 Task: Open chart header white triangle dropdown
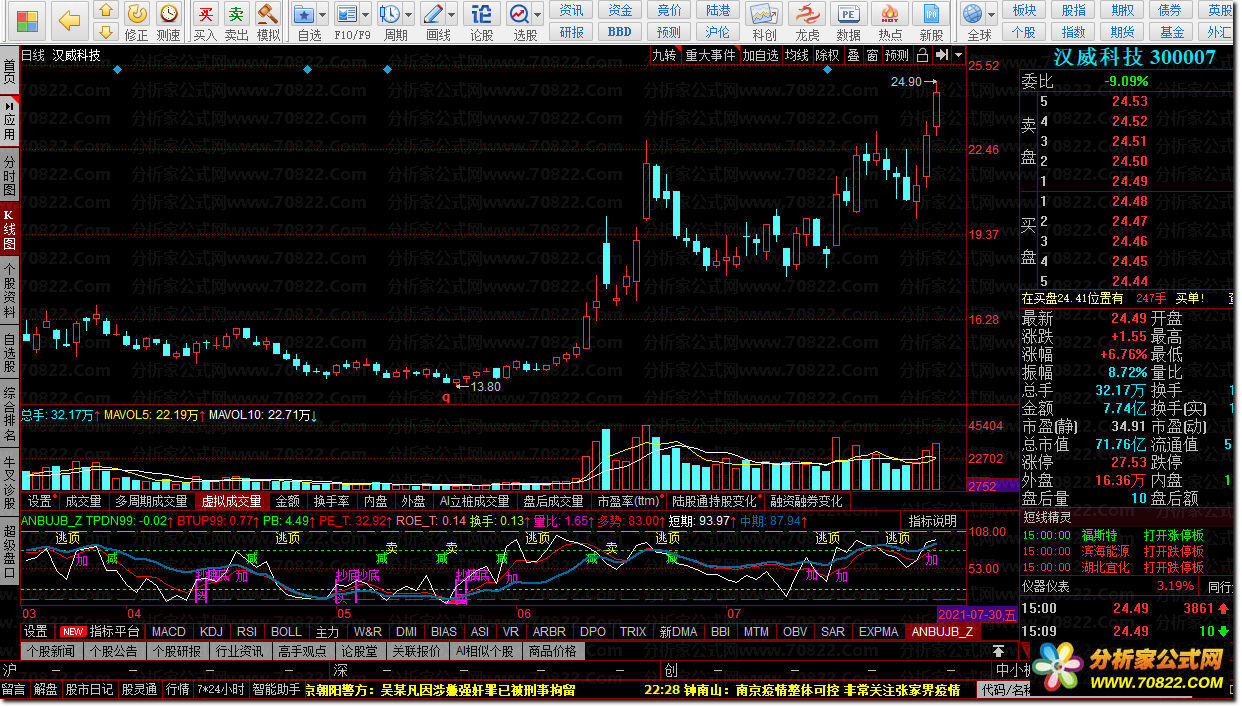[x=959, y=55]
